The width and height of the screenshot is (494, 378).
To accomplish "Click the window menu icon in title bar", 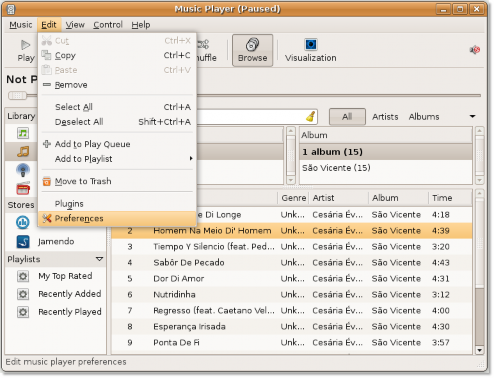I will click(x=11, y=9).
